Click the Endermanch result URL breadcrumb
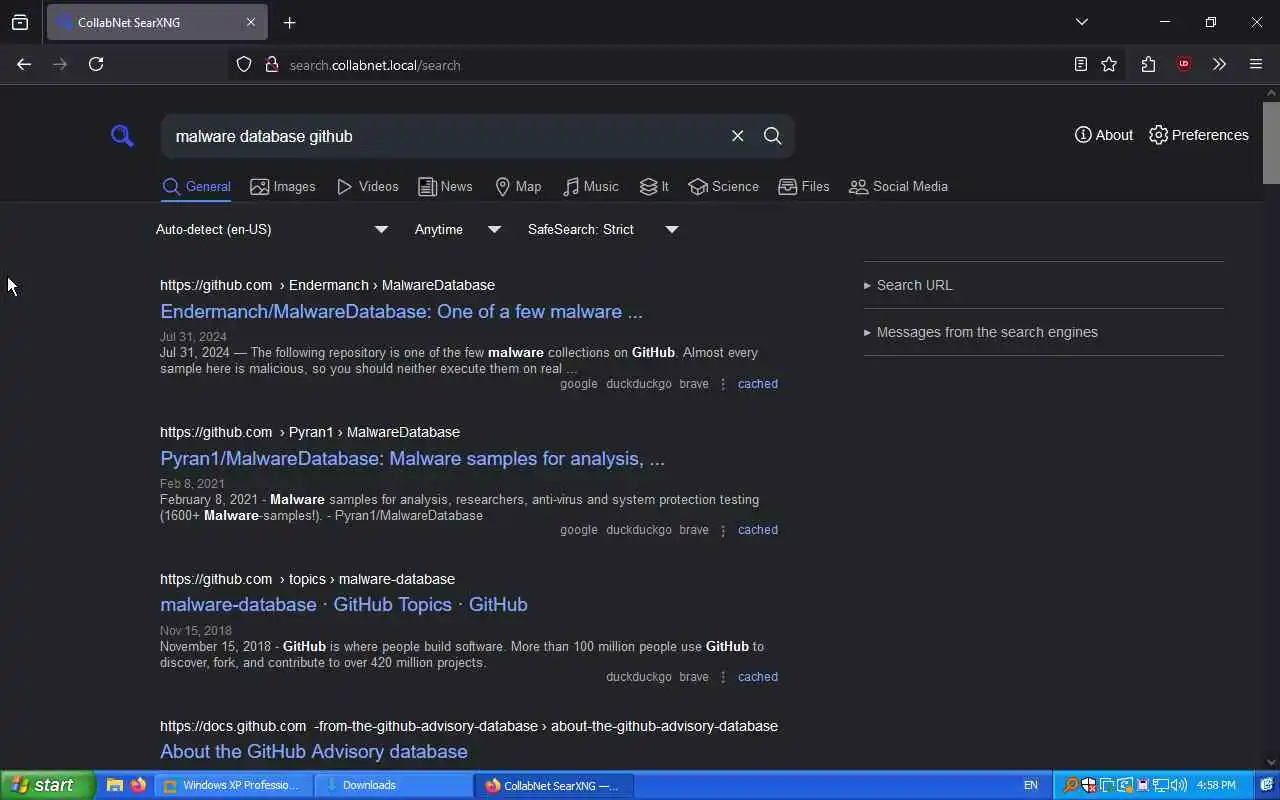The width and height of the screenshot is (1280, 800). 327,285
